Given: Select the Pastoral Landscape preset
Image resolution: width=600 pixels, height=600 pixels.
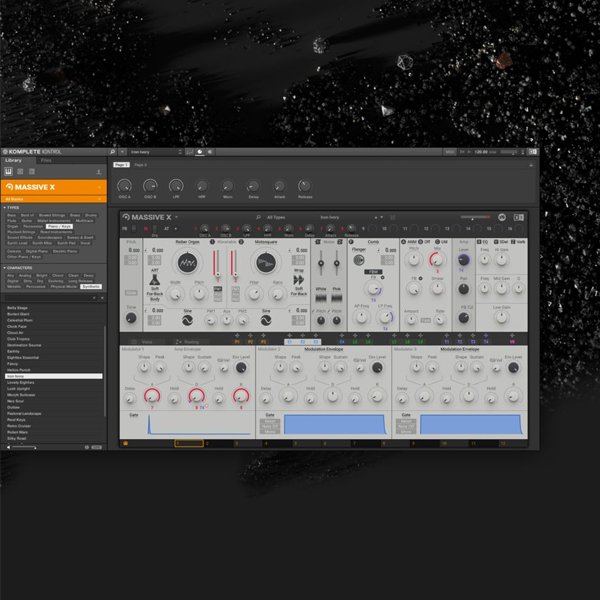Looking at the screenshot, I should click(54, 413).
